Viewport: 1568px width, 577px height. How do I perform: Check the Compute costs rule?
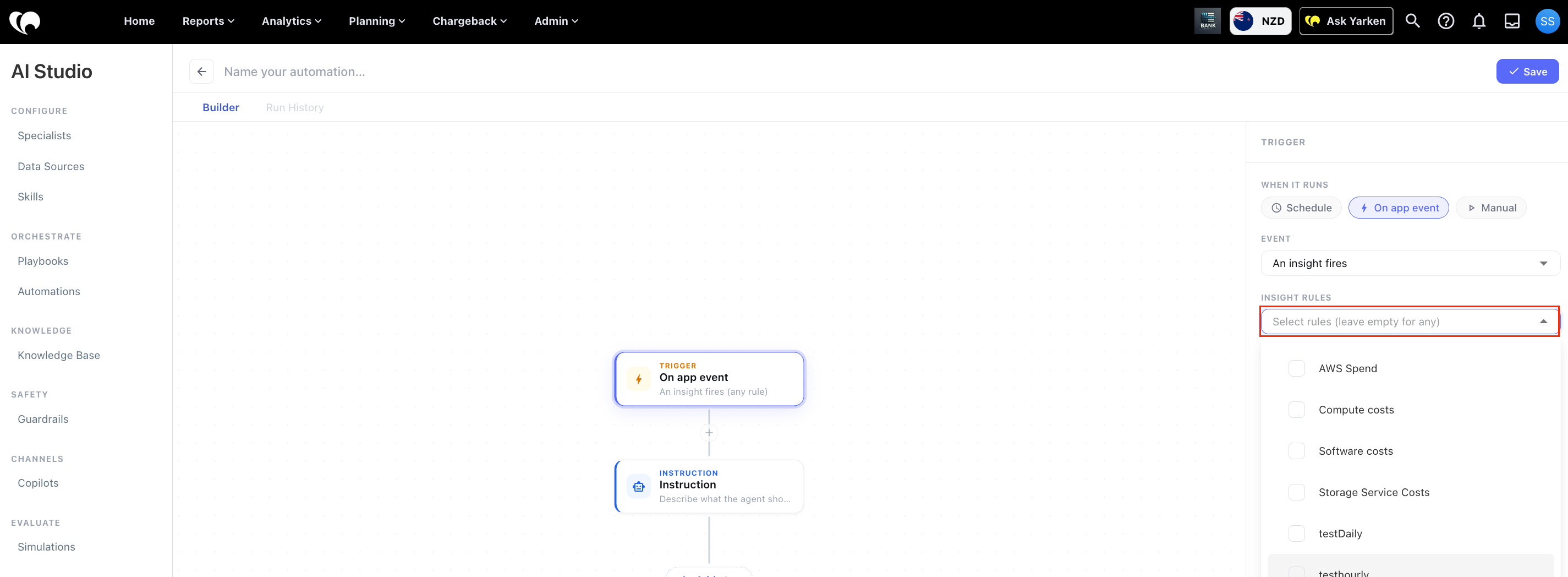point(1297,410)
